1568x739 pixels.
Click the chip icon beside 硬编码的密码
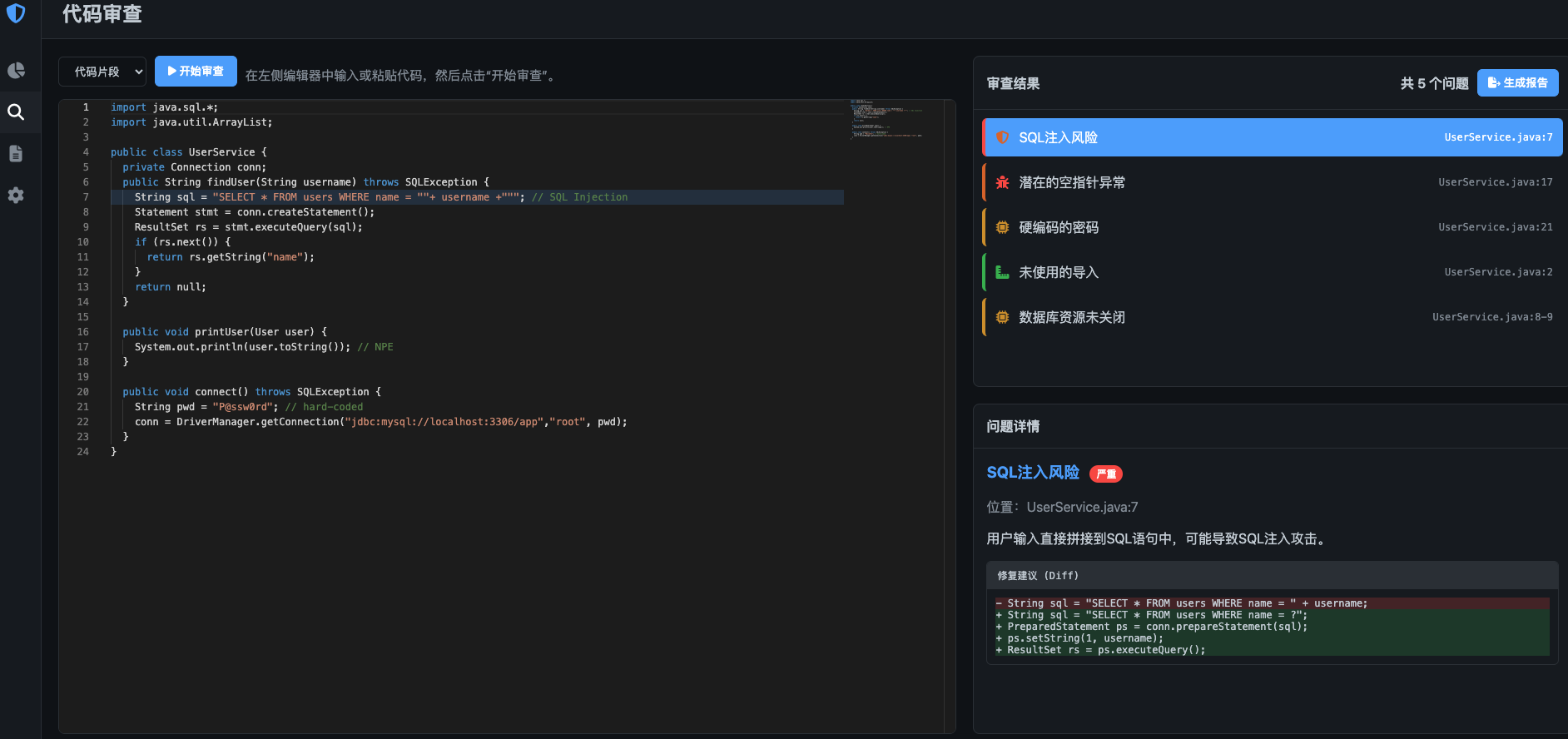[1002, 227]
